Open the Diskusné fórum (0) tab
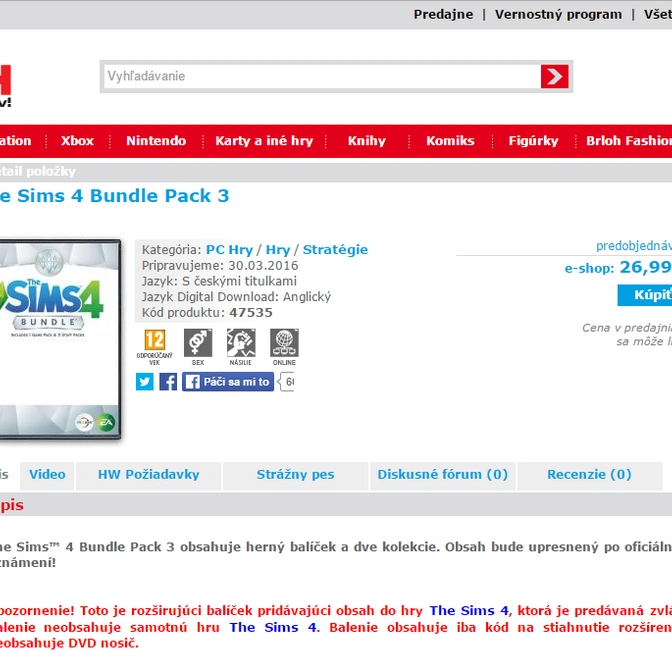 pyautogui.click(x=443, y=474)
